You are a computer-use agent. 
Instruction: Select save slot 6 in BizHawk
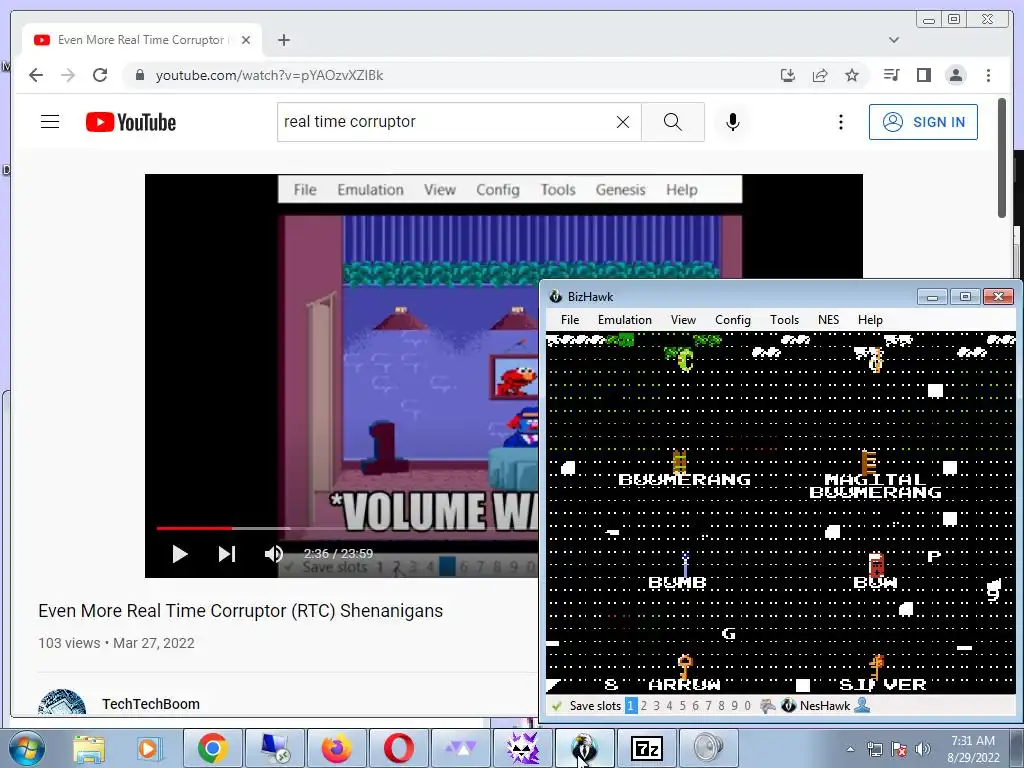(x=696, y=706)
